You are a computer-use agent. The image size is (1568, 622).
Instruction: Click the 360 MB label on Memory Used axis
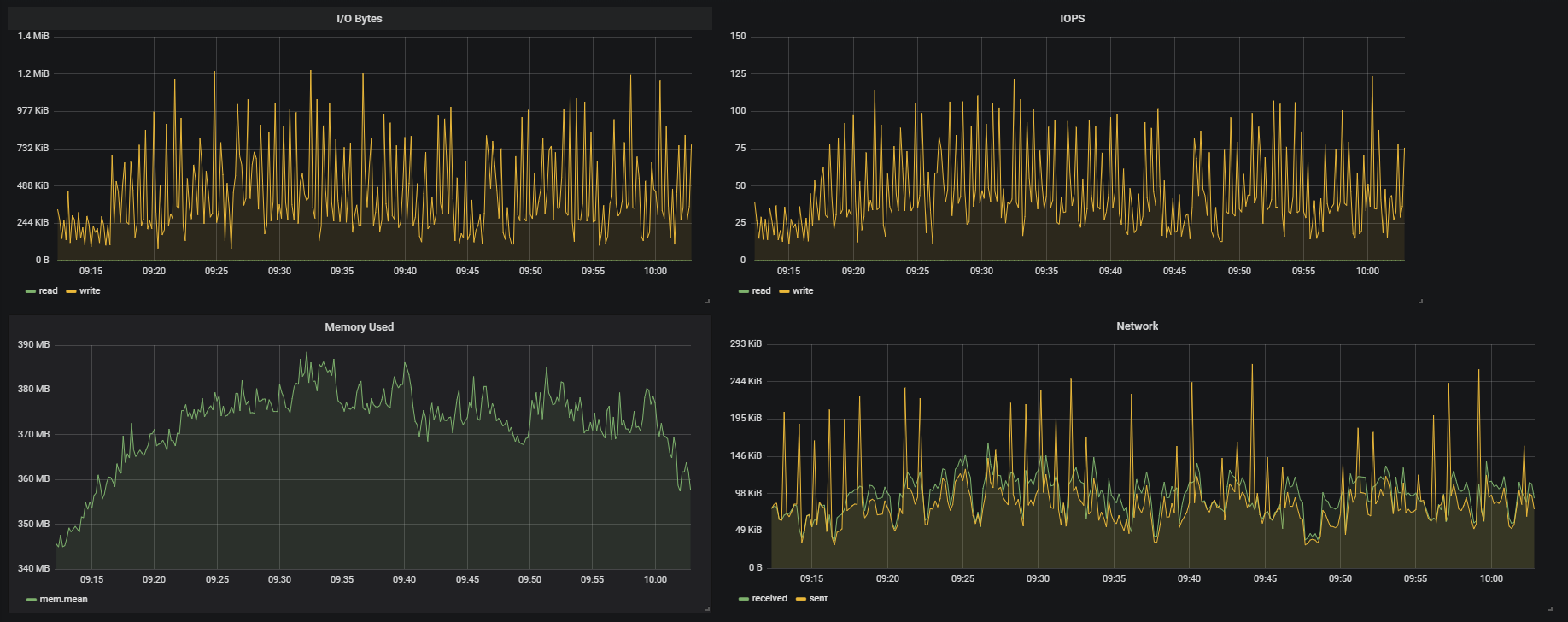tap(33, 479)
